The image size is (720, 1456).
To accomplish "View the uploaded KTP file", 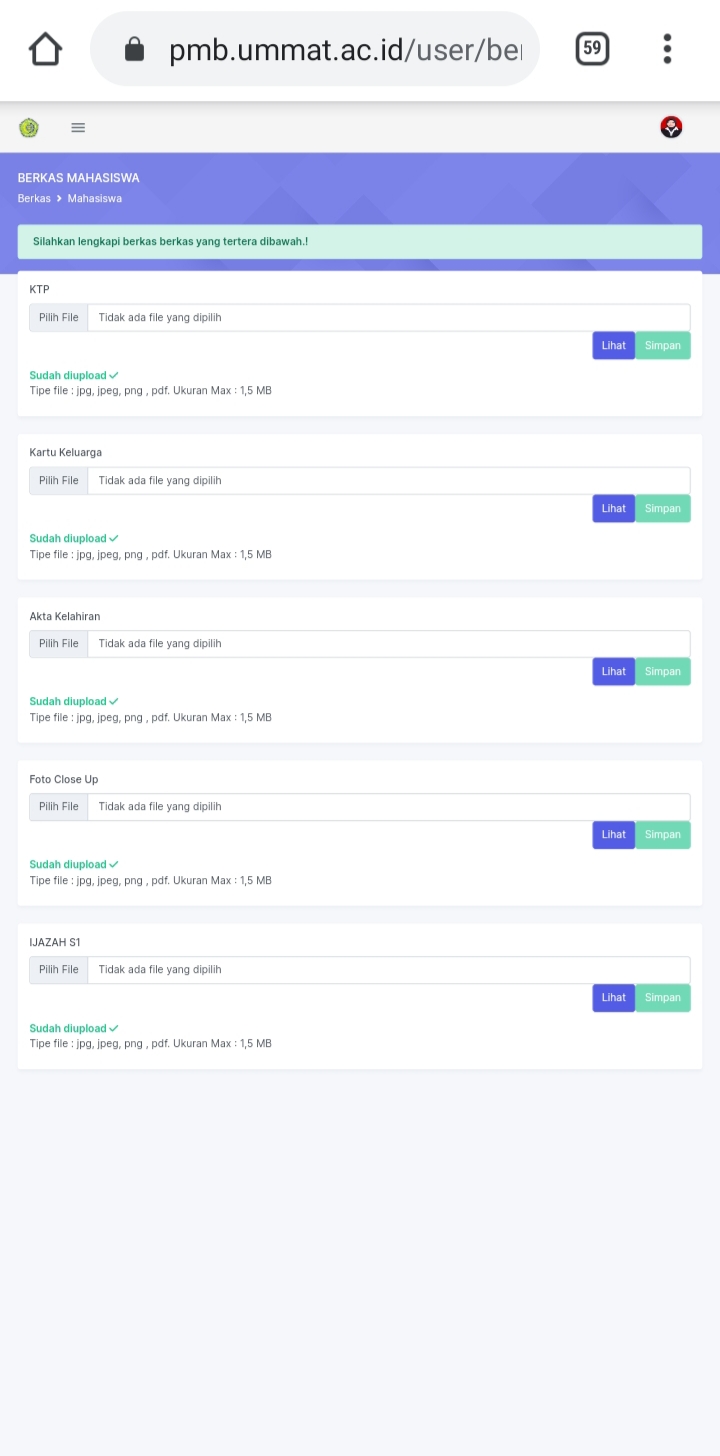I will coord(613,346).
